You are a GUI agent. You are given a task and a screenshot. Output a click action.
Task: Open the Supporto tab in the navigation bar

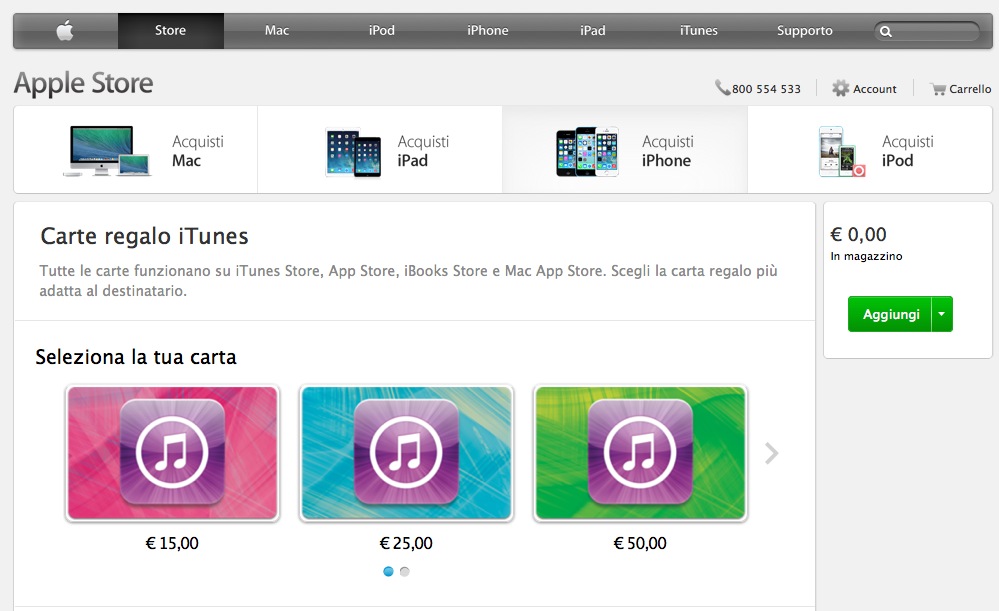(804, 31)
